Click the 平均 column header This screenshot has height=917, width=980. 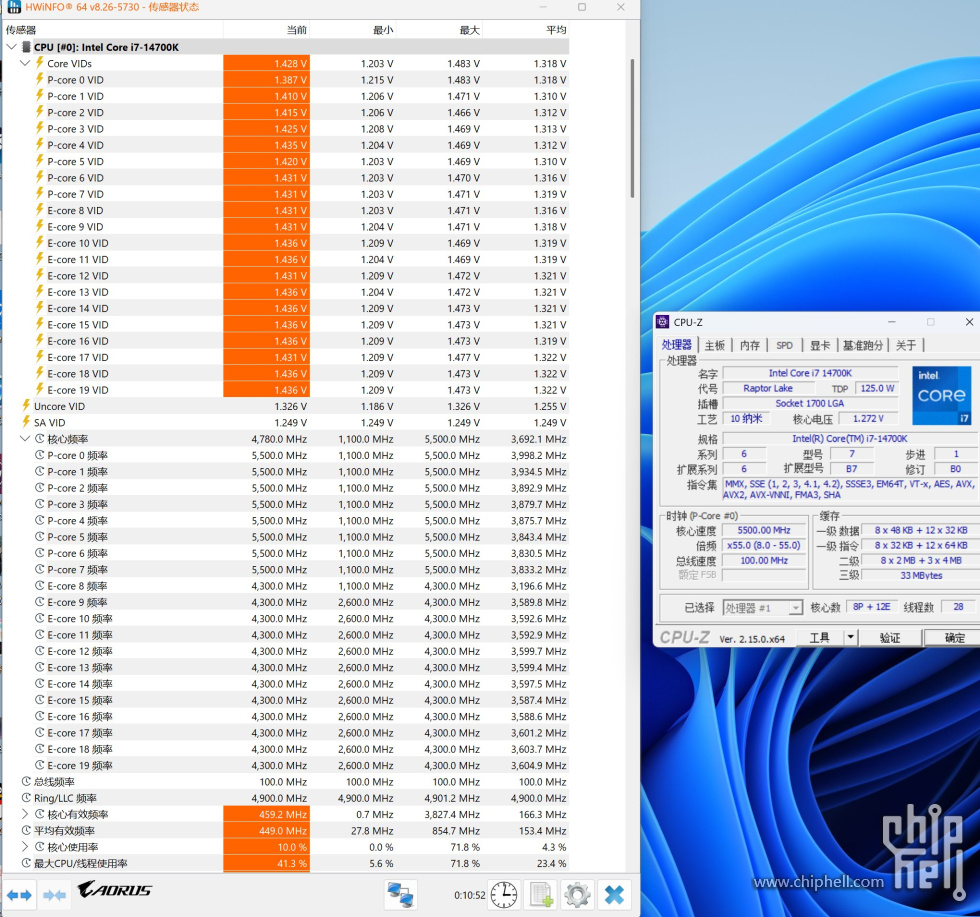point(526,29)
